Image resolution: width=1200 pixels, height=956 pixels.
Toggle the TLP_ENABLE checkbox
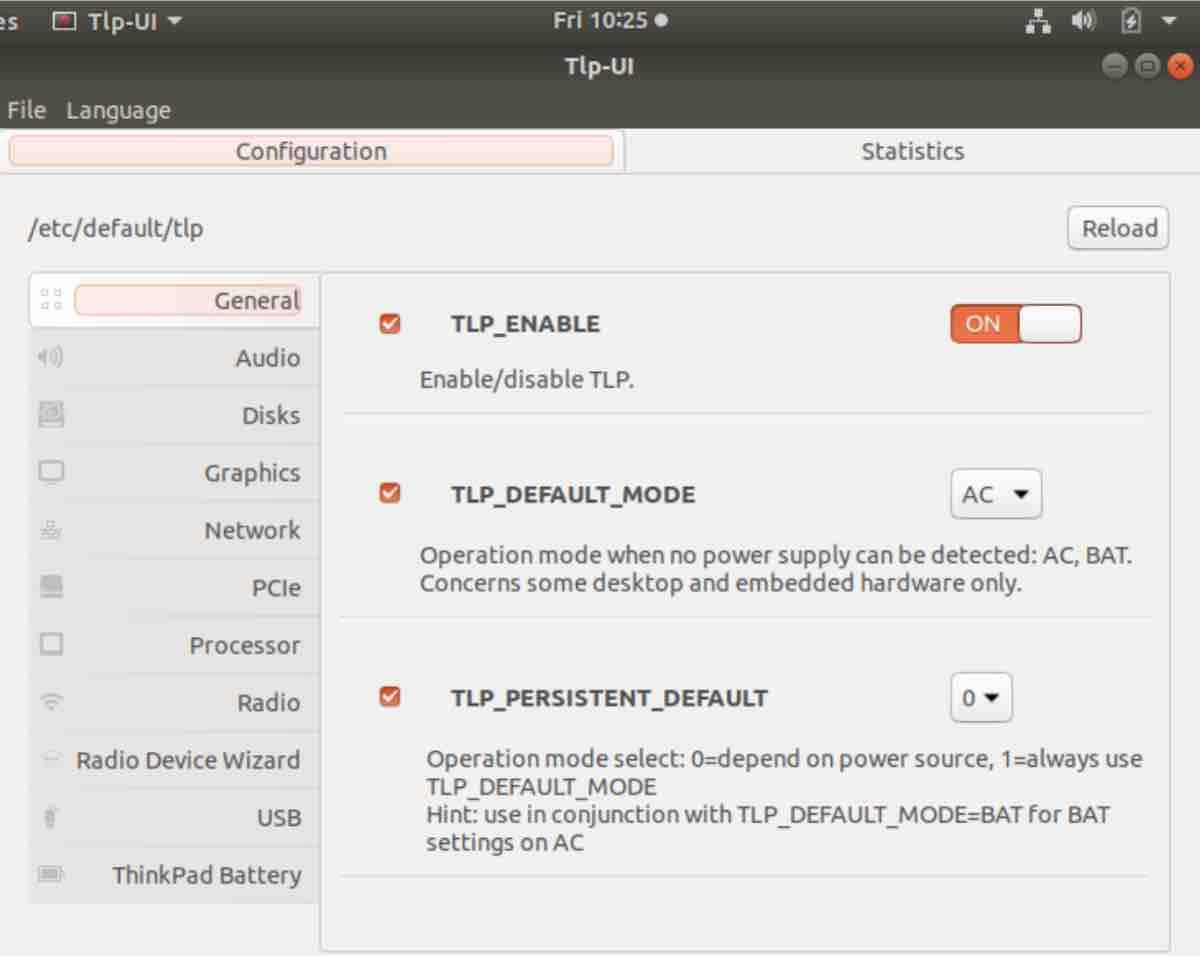point(390,324)
